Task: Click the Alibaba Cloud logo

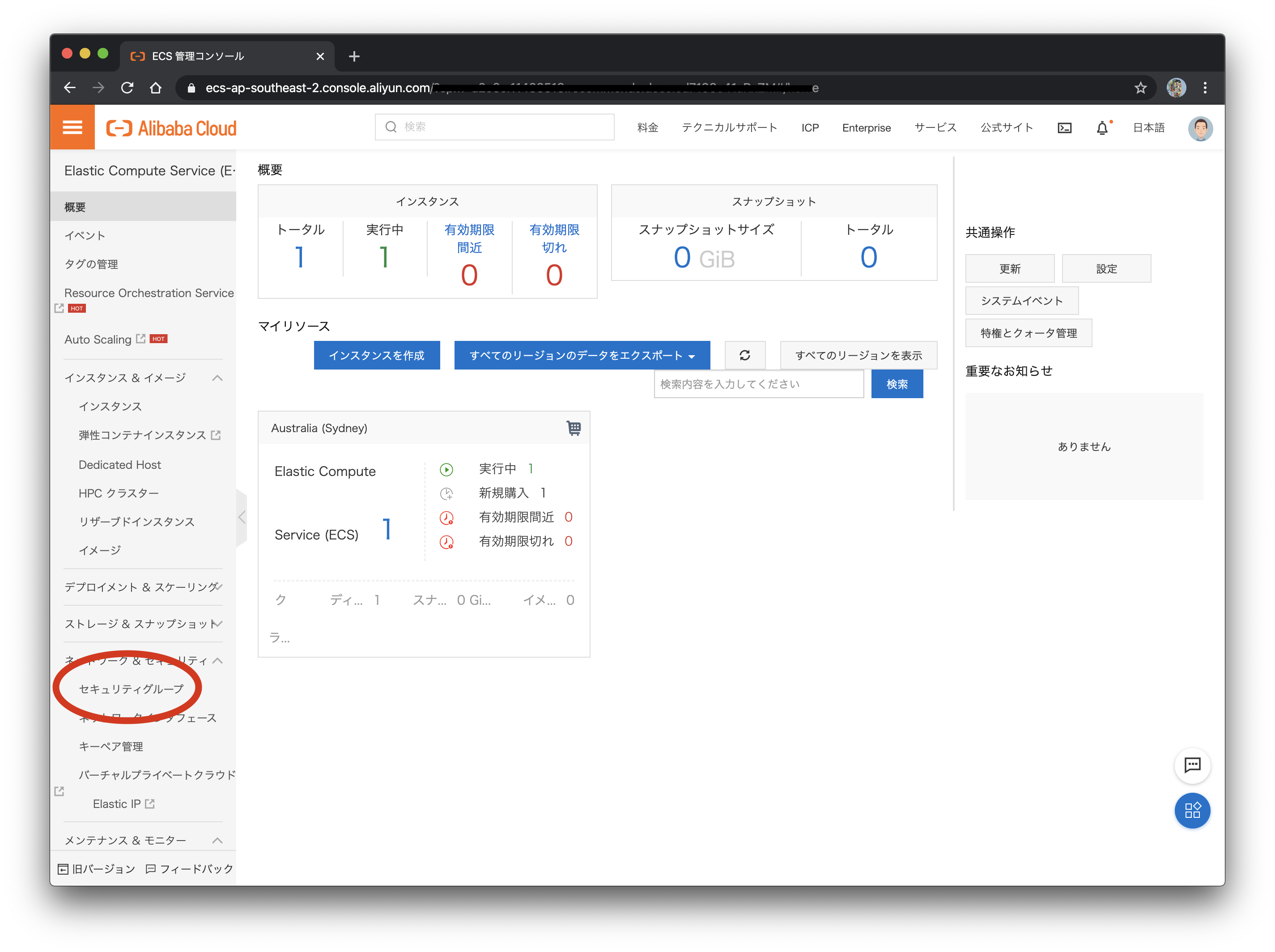Action: click(x=170, y=127)
